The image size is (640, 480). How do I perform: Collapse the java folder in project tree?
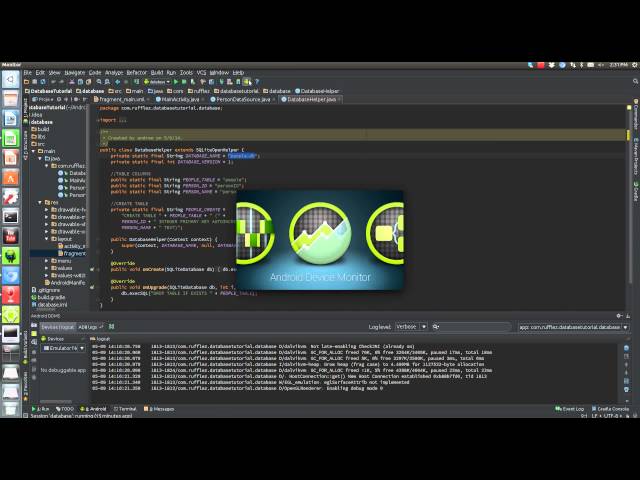tap(40, 158)
